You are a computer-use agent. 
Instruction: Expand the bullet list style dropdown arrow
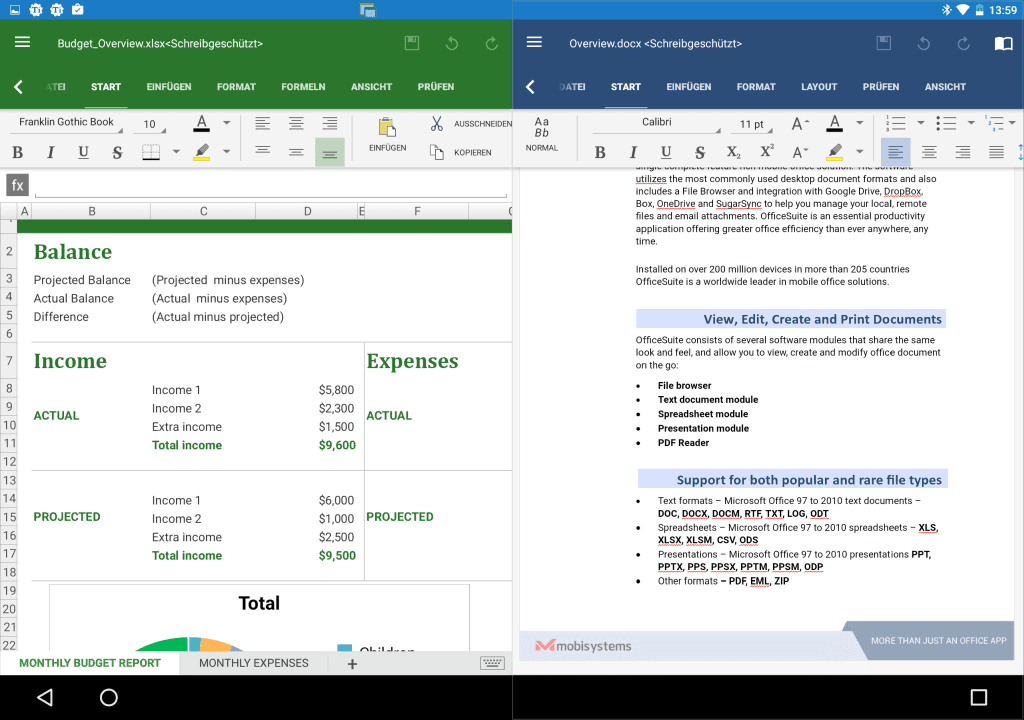[971, 123]
